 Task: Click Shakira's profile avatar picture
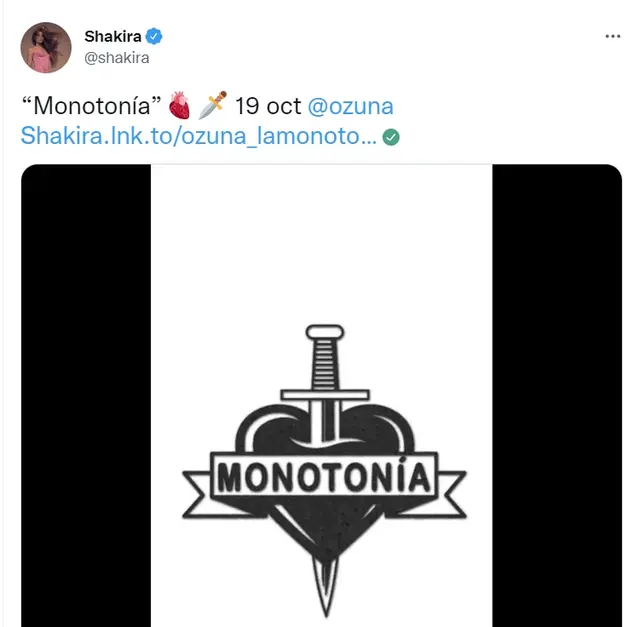click(46, 47)
